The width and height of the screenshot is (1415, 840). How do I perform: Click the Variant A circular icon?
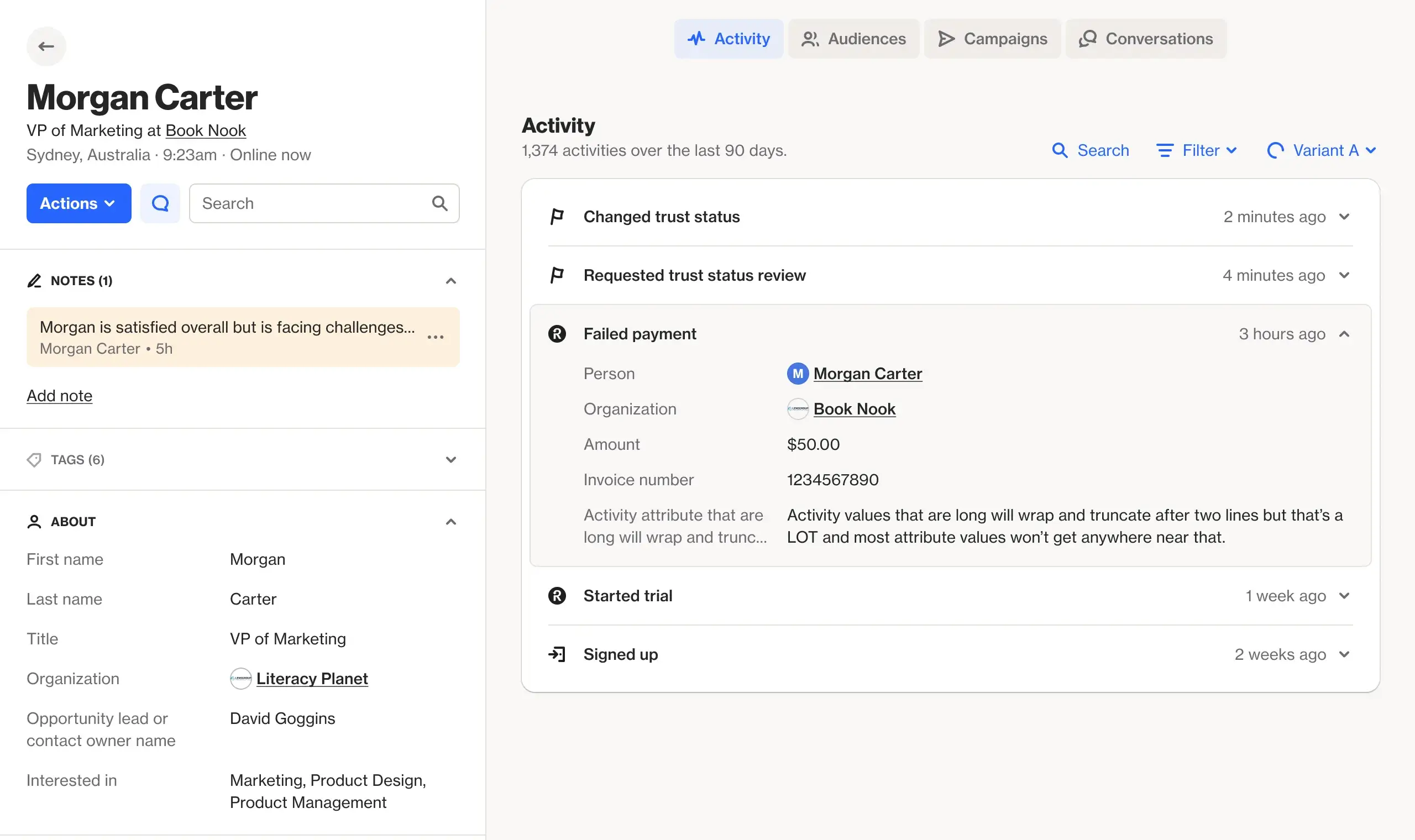tap(1275, 150)
